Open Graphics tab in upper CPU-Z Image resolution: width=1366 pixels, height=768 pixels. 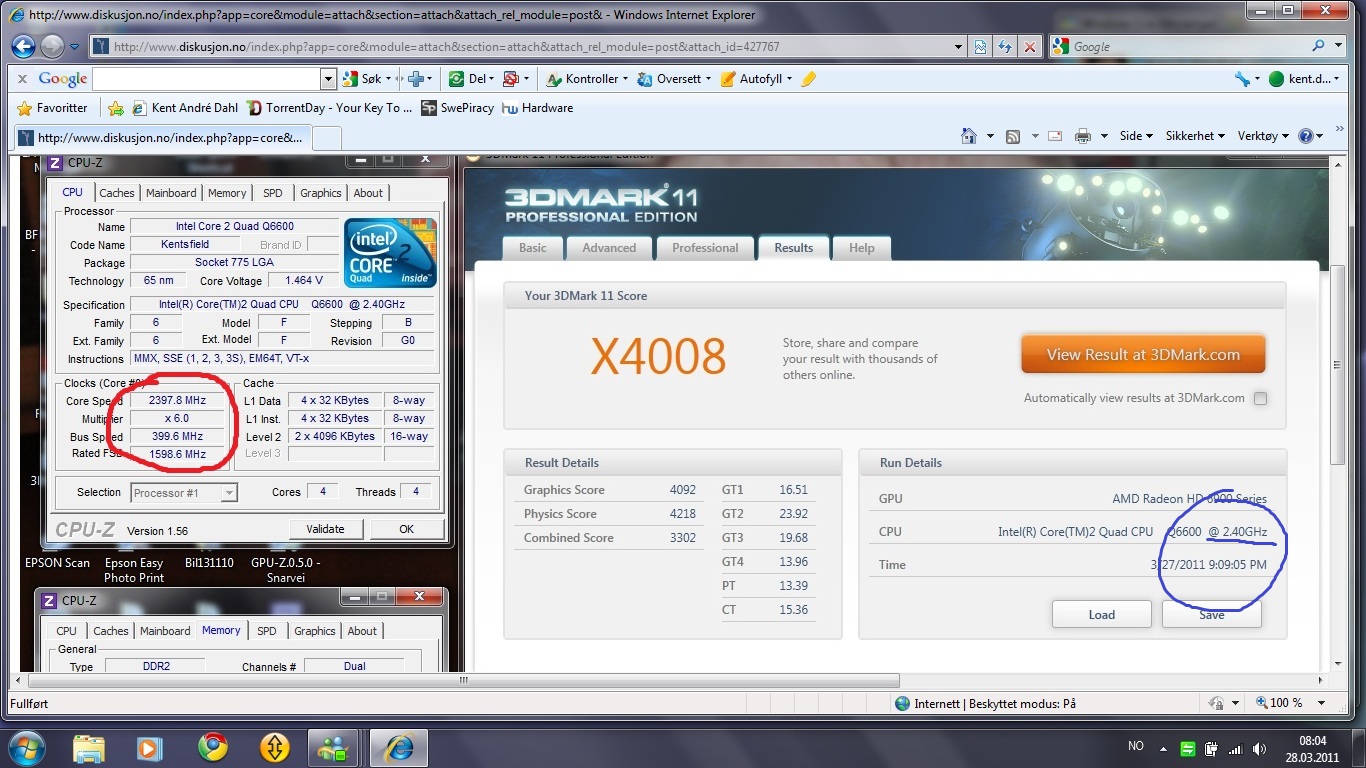click(321, 193)
